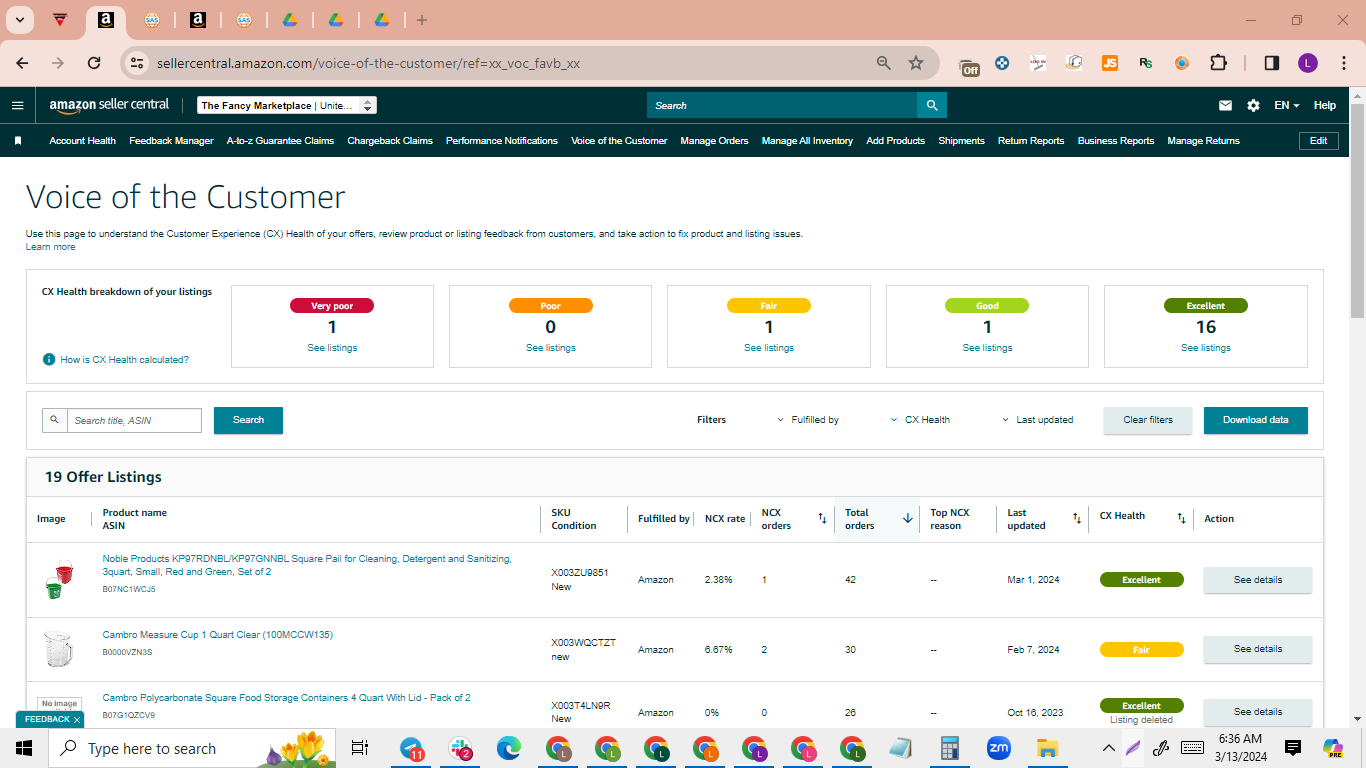Screen dimensions: 1366x768
Task: Open the Chrome profile avatar L
Action: coord(1308,63)
